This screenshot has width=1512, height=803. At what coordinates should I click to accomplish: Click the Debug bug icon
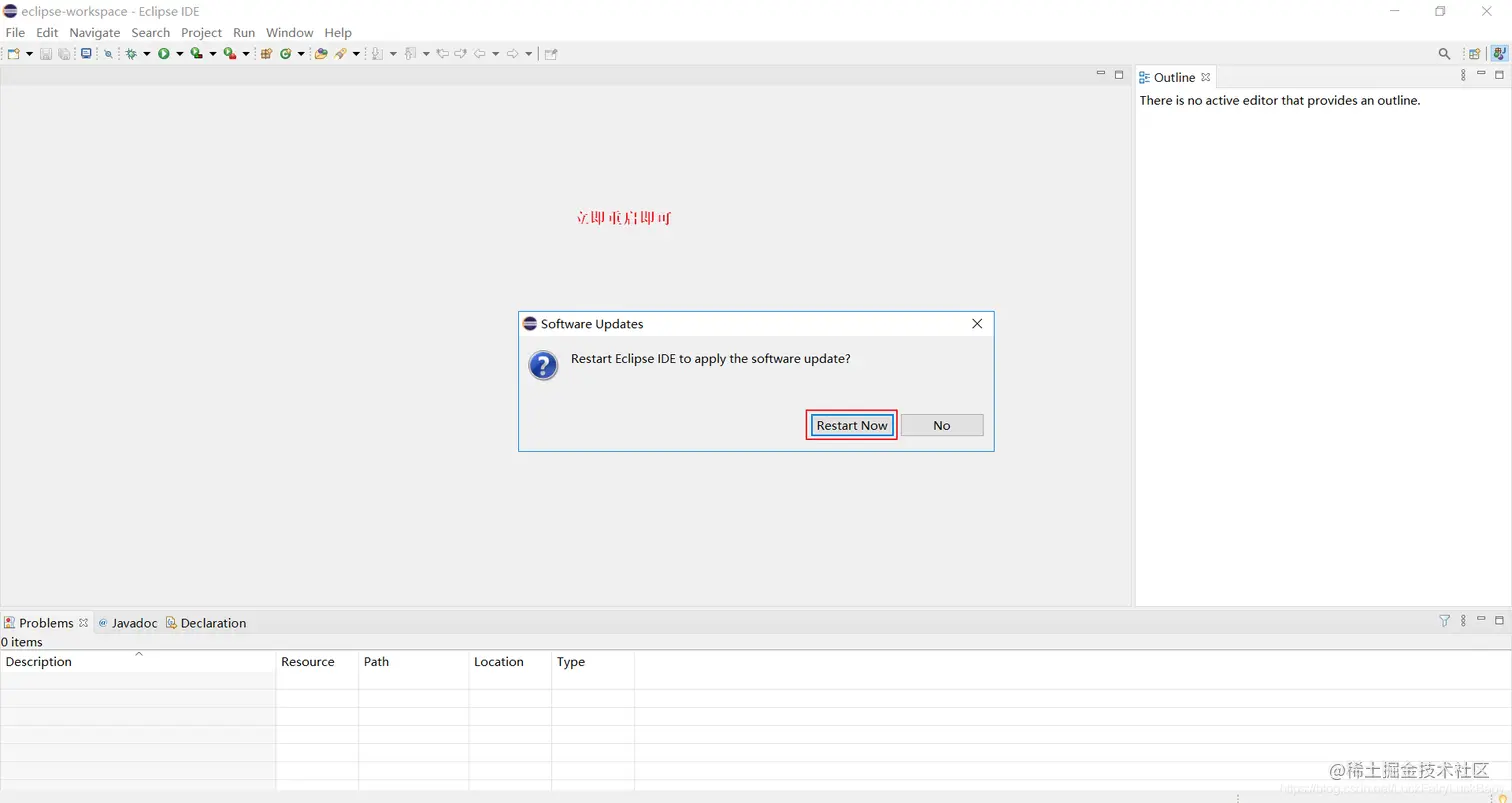click(131, 53)
